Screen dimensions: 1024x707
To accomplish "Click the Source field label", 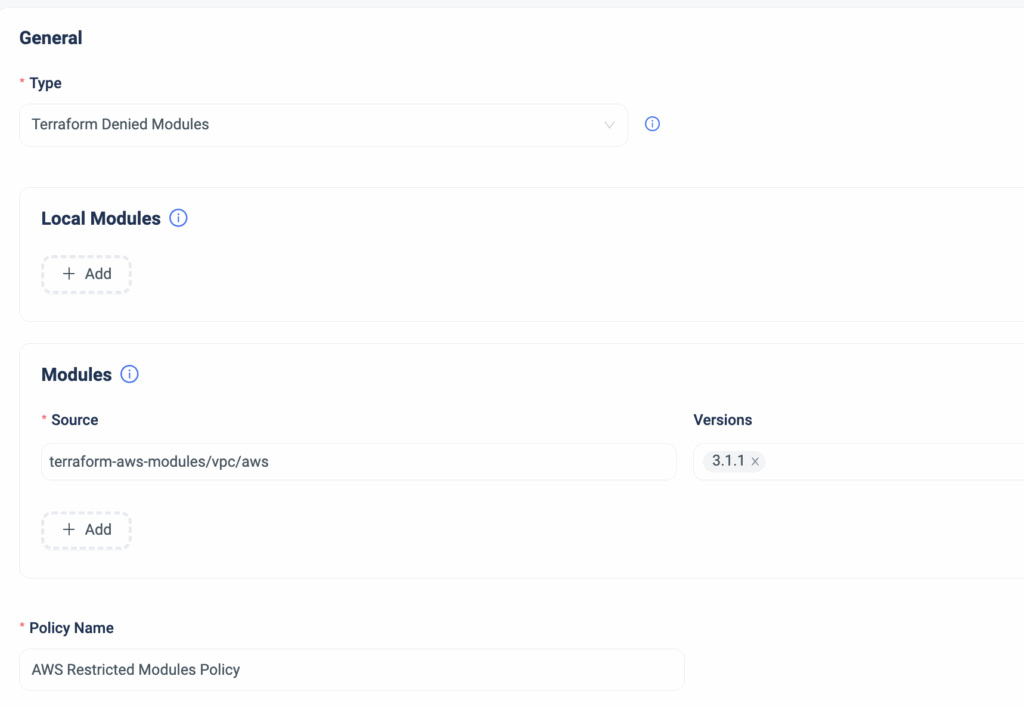I will click(74, 420).
